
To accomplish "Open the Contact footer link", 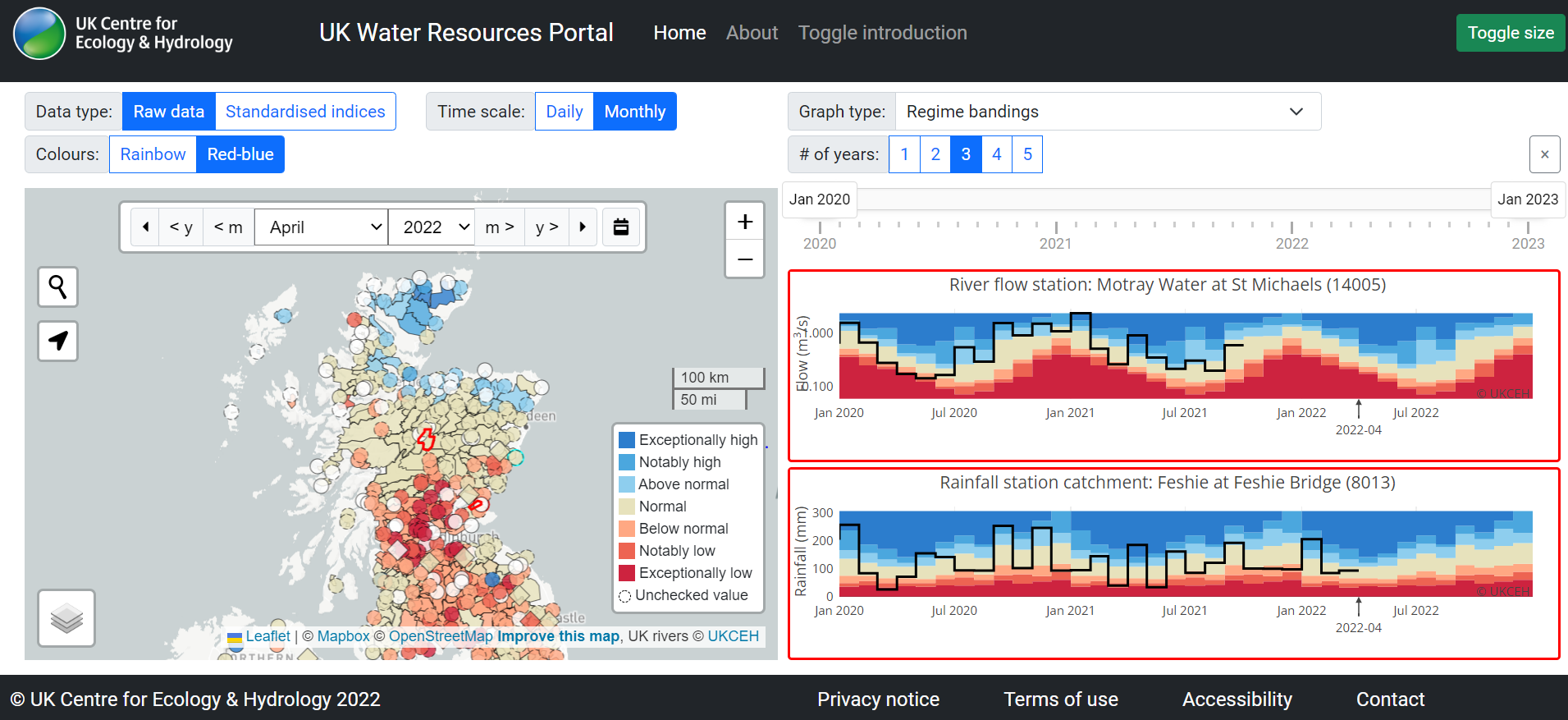I will click(x=1390, y=699).
